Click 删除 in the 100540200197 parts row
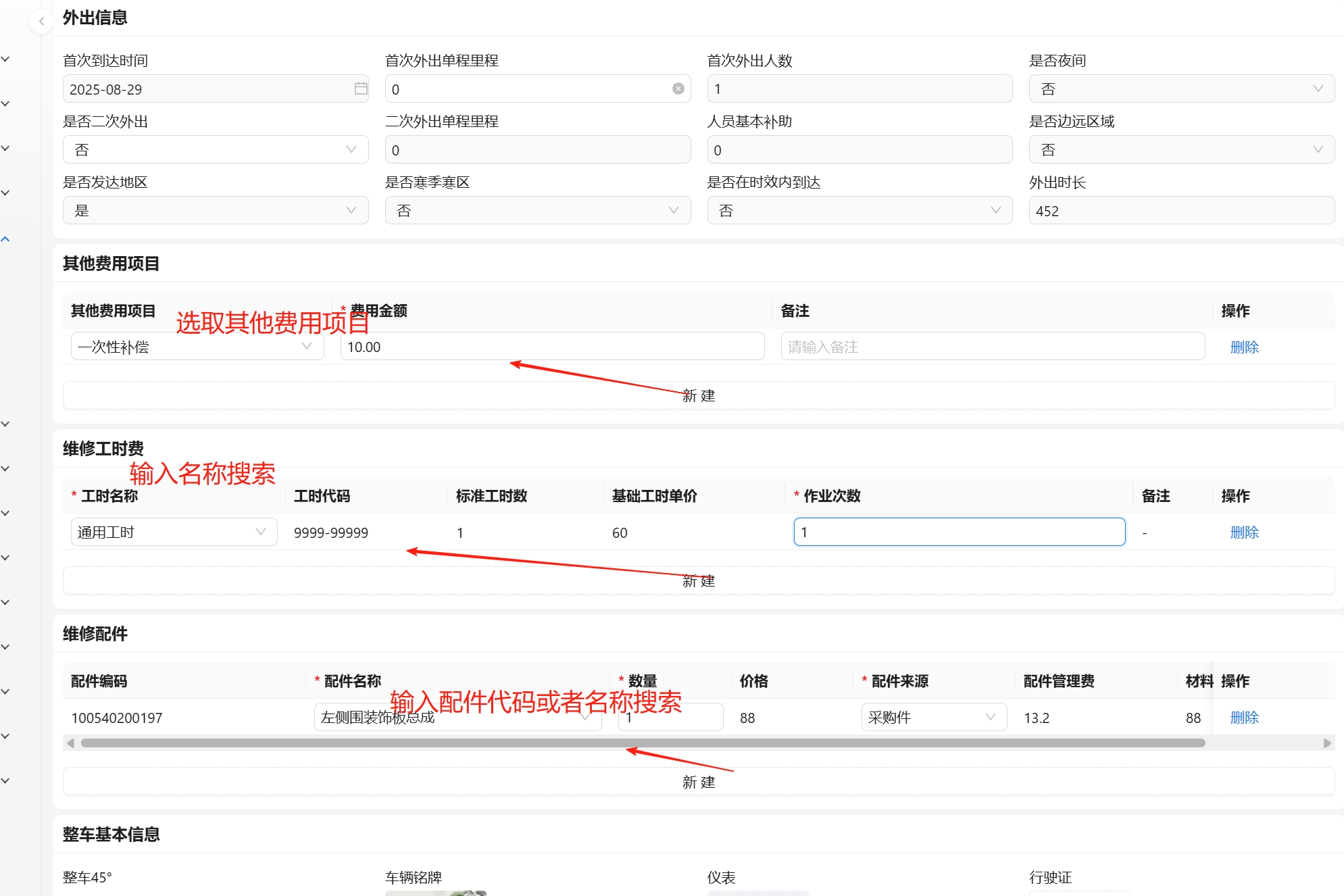Screen dimensions: 1344x896 pyautogui.click(x=1244, y=718)
